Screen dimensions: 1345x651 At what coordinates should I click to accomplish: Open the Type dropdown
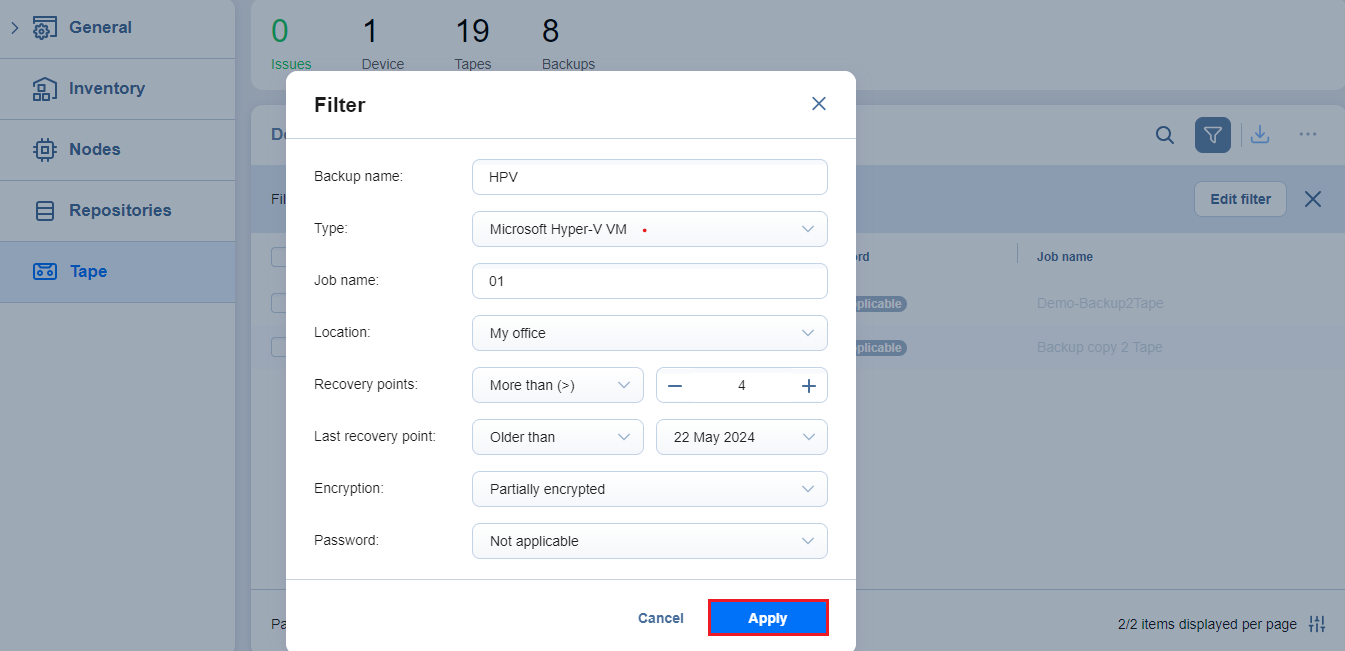click(x=649, y=229)
